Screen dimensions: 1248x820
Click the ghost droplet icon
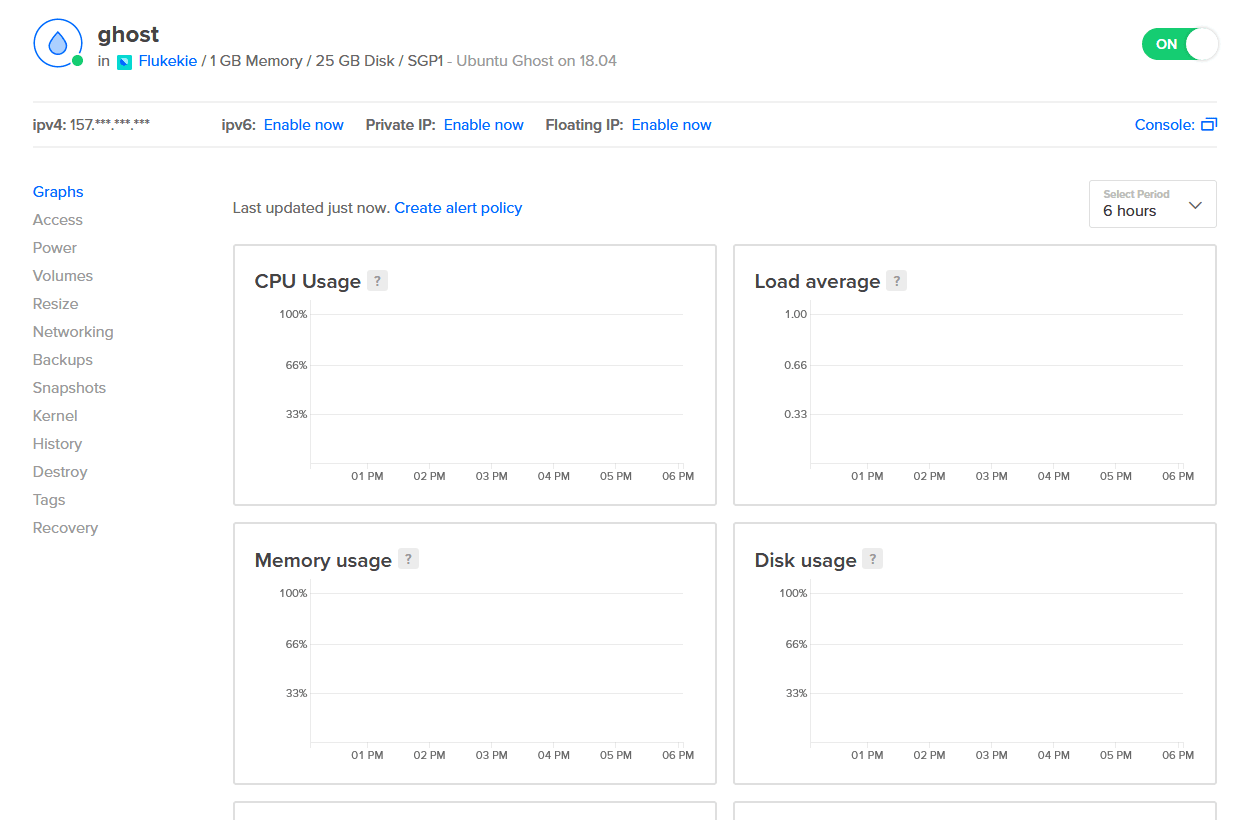coord(58,43)
